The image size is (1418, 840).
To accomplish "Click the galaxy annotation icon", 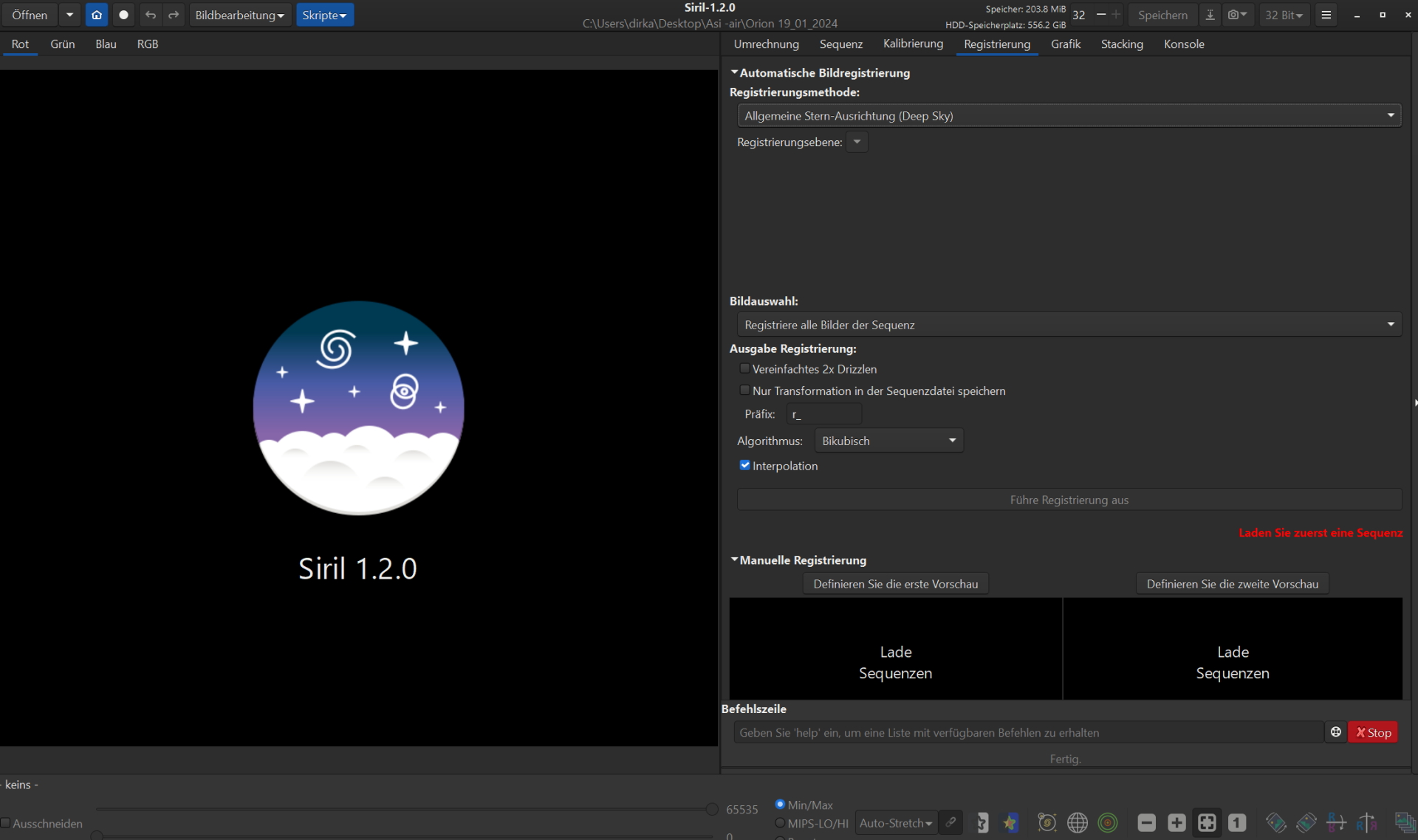I will [1047, 822].
